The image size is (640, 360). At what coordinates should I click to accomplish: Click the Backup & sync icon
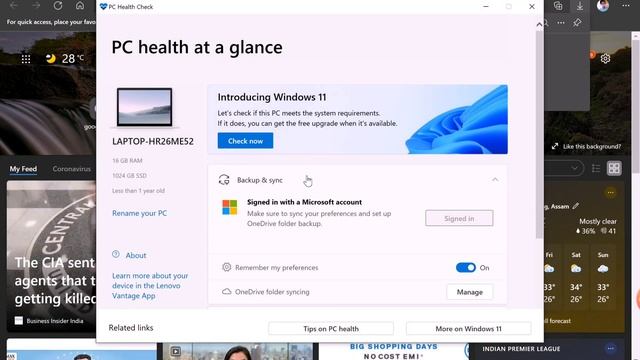(x=224, y=180)
